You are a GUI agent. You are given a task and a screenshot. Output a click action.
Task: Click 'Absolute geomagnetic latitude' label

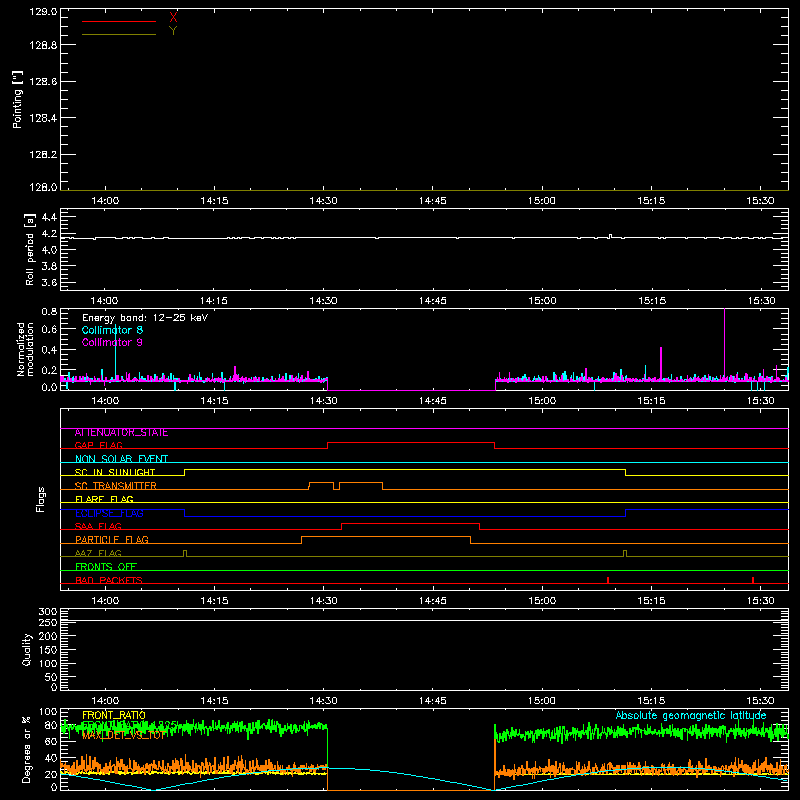point(691,715)
